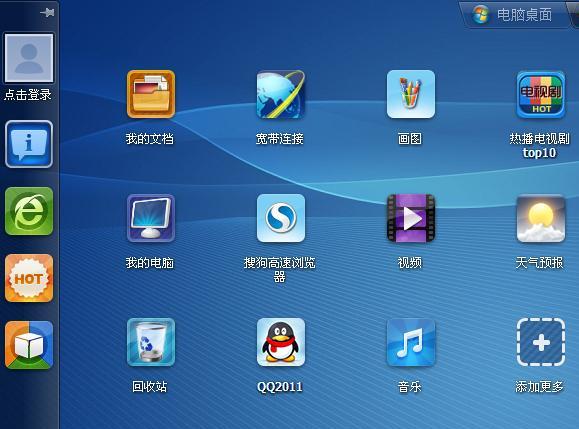Launch the green e browser sidebar icon

(29, 211)
